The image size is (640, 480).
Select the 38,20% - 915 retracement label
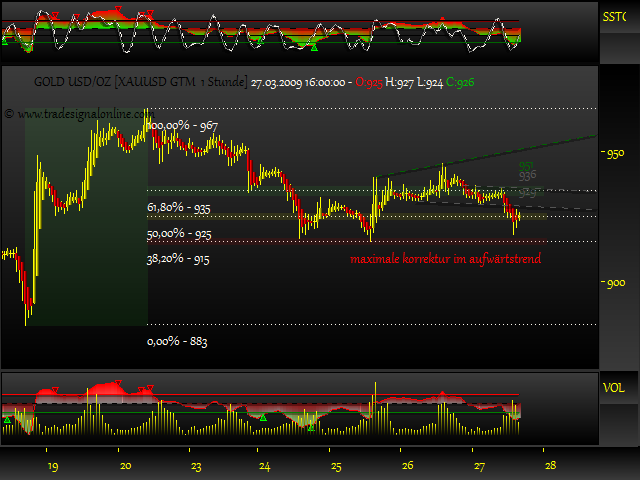tap(178, 258)
